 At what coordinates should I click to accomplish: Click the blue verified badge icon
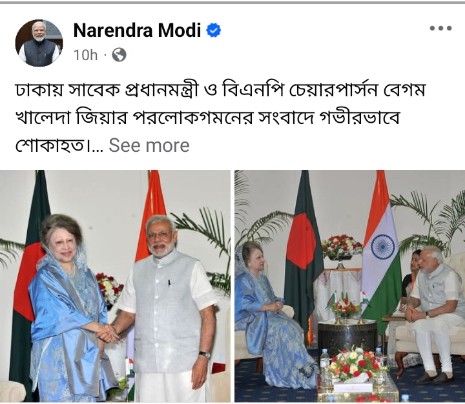click(213, 30)
